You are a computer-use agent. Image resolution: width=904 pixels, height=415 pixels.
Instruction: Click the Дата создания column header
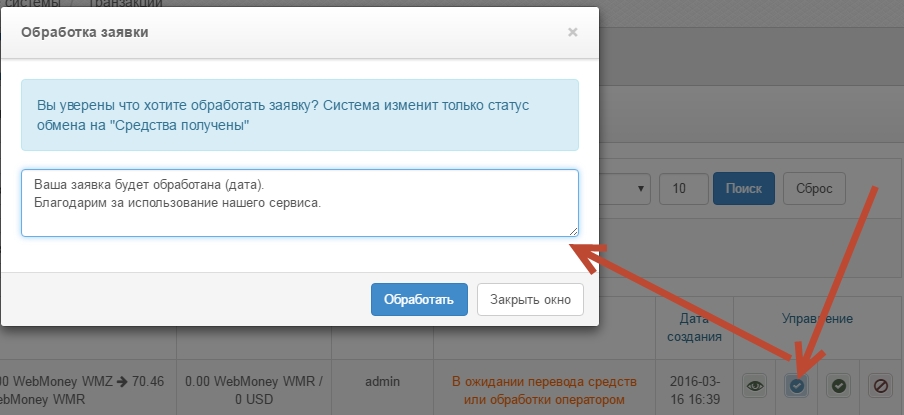(694, 327)
